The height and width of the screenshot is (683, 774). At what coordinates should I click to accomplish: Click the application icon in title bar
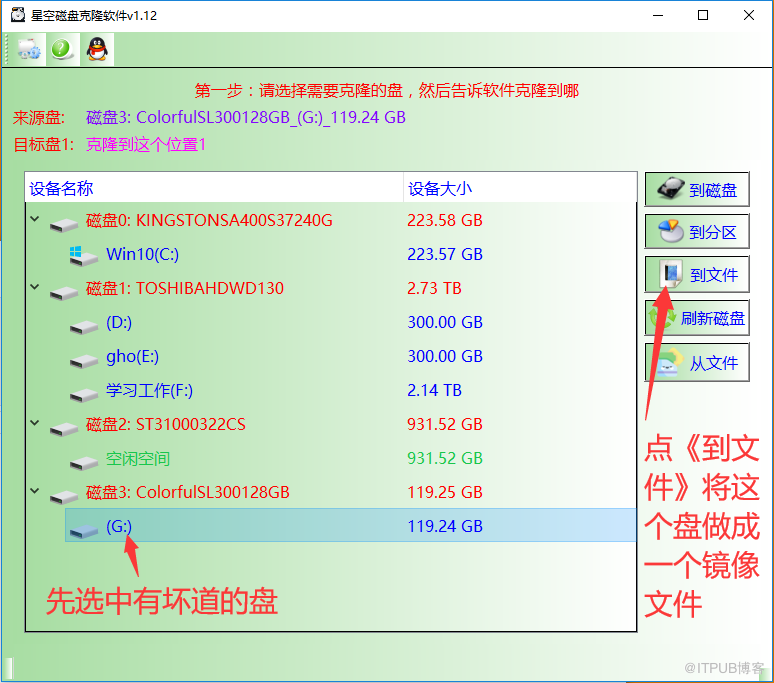pos(18,15)
